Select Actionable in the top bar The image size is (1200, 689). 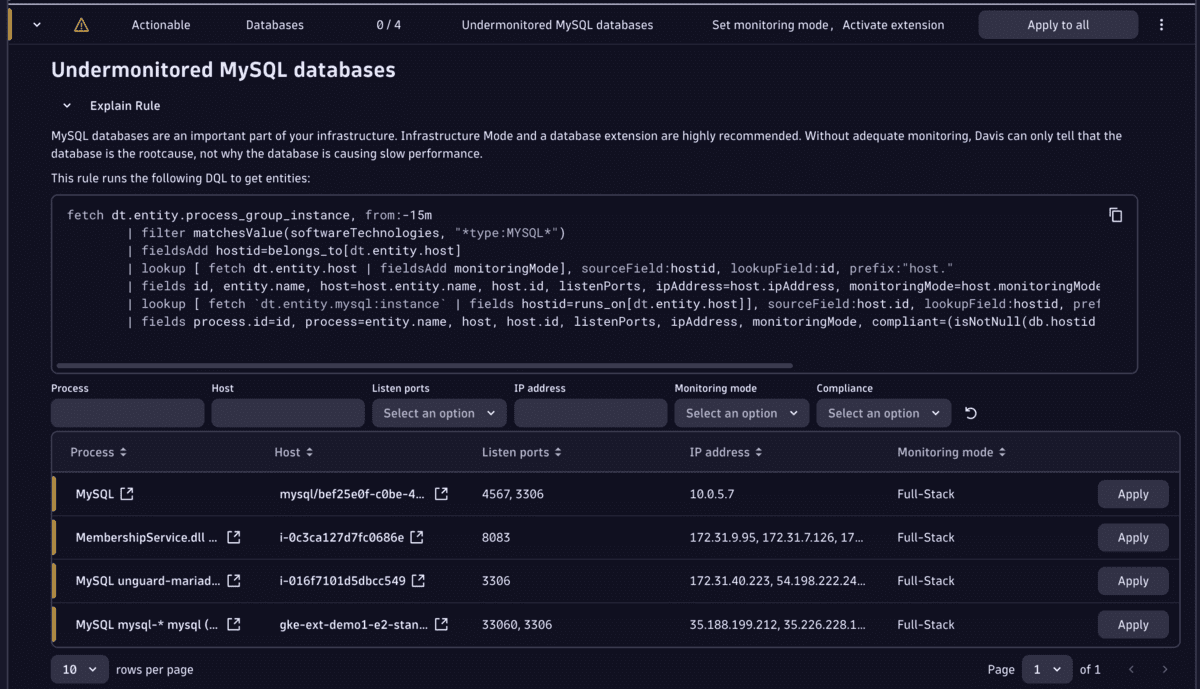tap(161, 24)
